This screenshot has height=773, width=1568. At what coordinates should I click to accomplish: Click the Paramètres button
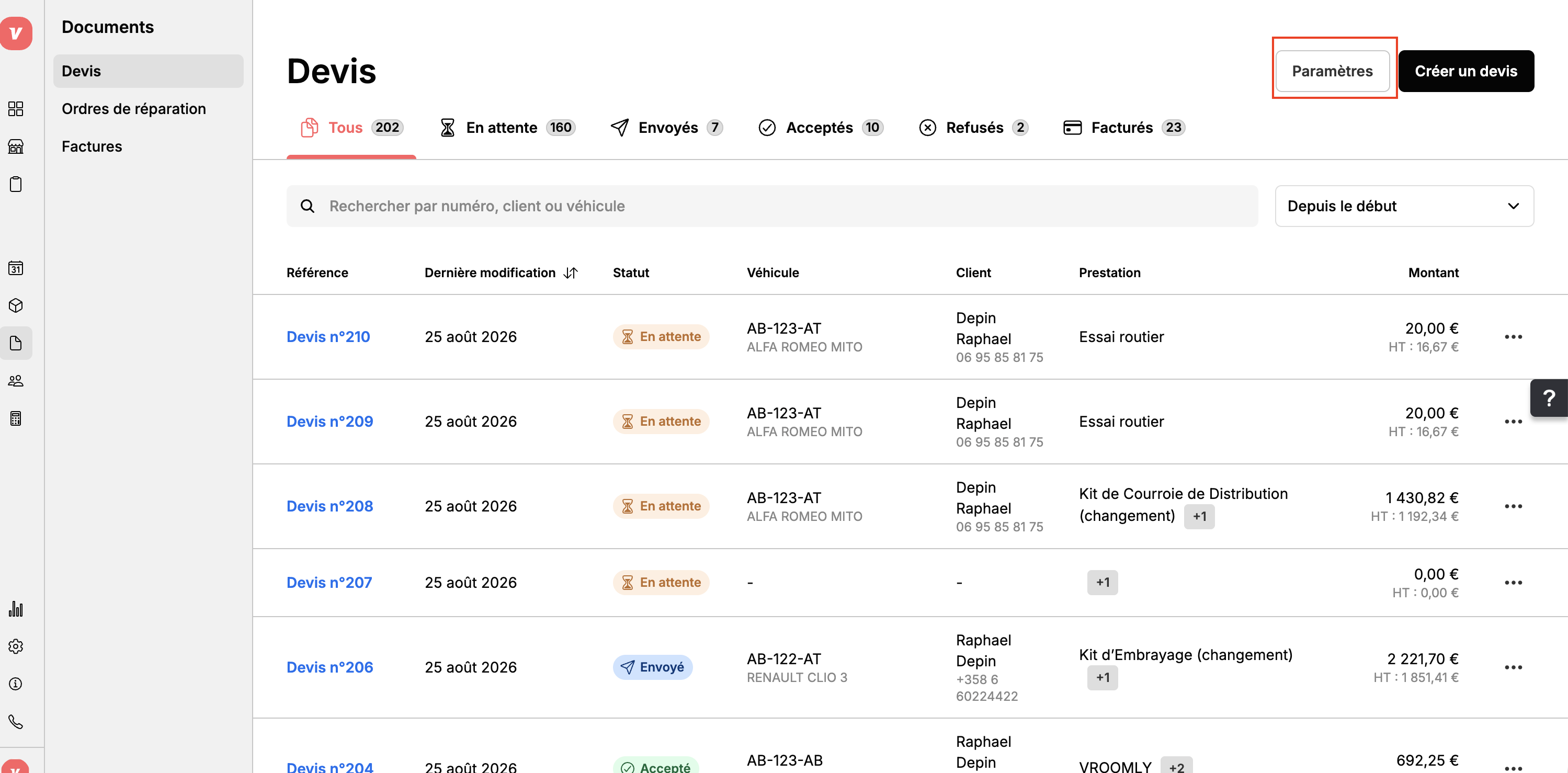click(1333, 71)
